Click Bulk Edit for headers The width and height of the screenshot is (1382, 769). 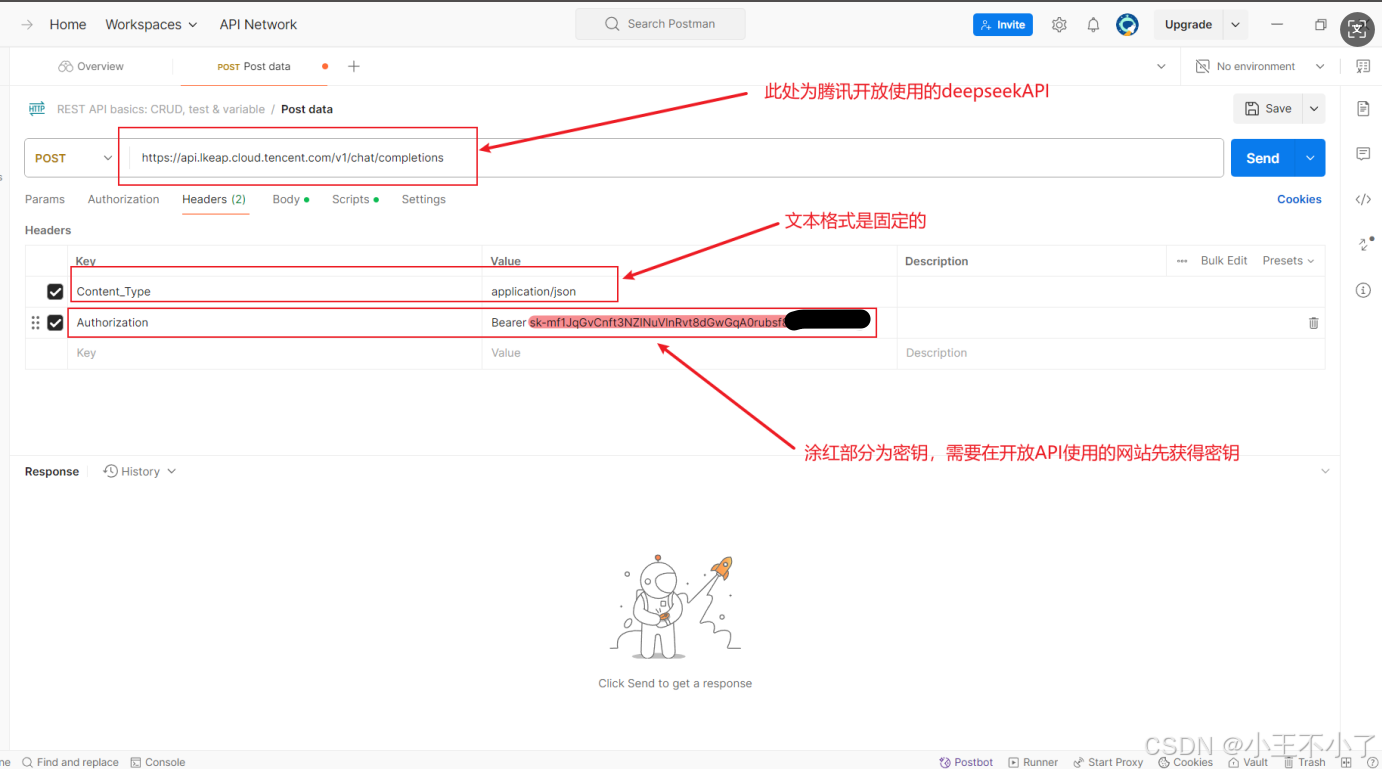1224,261
